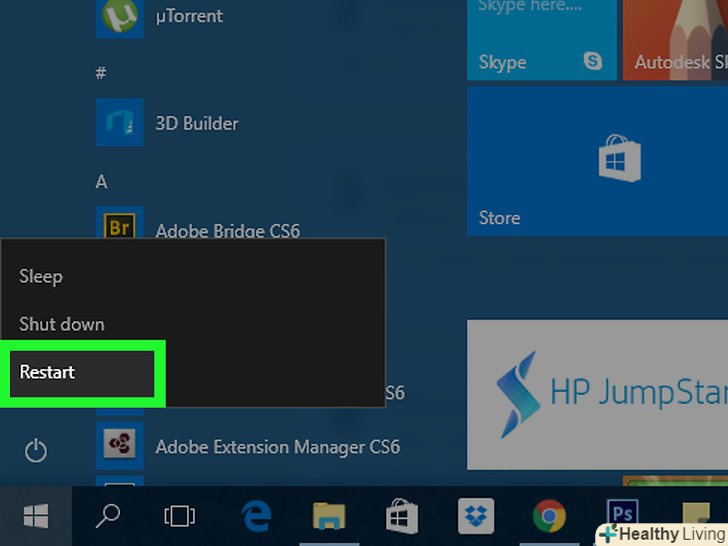Viewport: 728px width, 546px height.
Task: Click the Adobe Extension Manager CS6 icon
Action: (x=120, y=446)
